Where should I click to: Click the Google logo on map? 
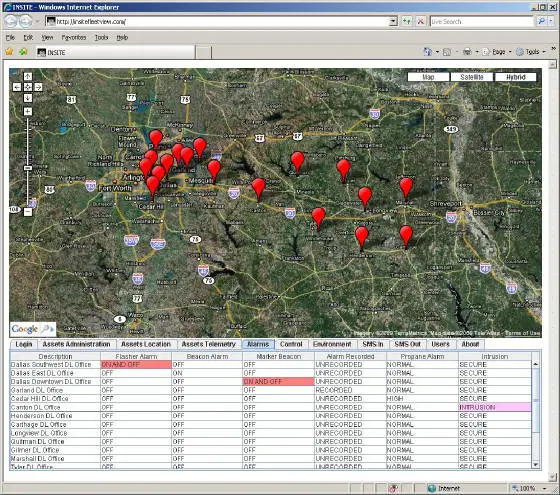(x=25, y=329)
